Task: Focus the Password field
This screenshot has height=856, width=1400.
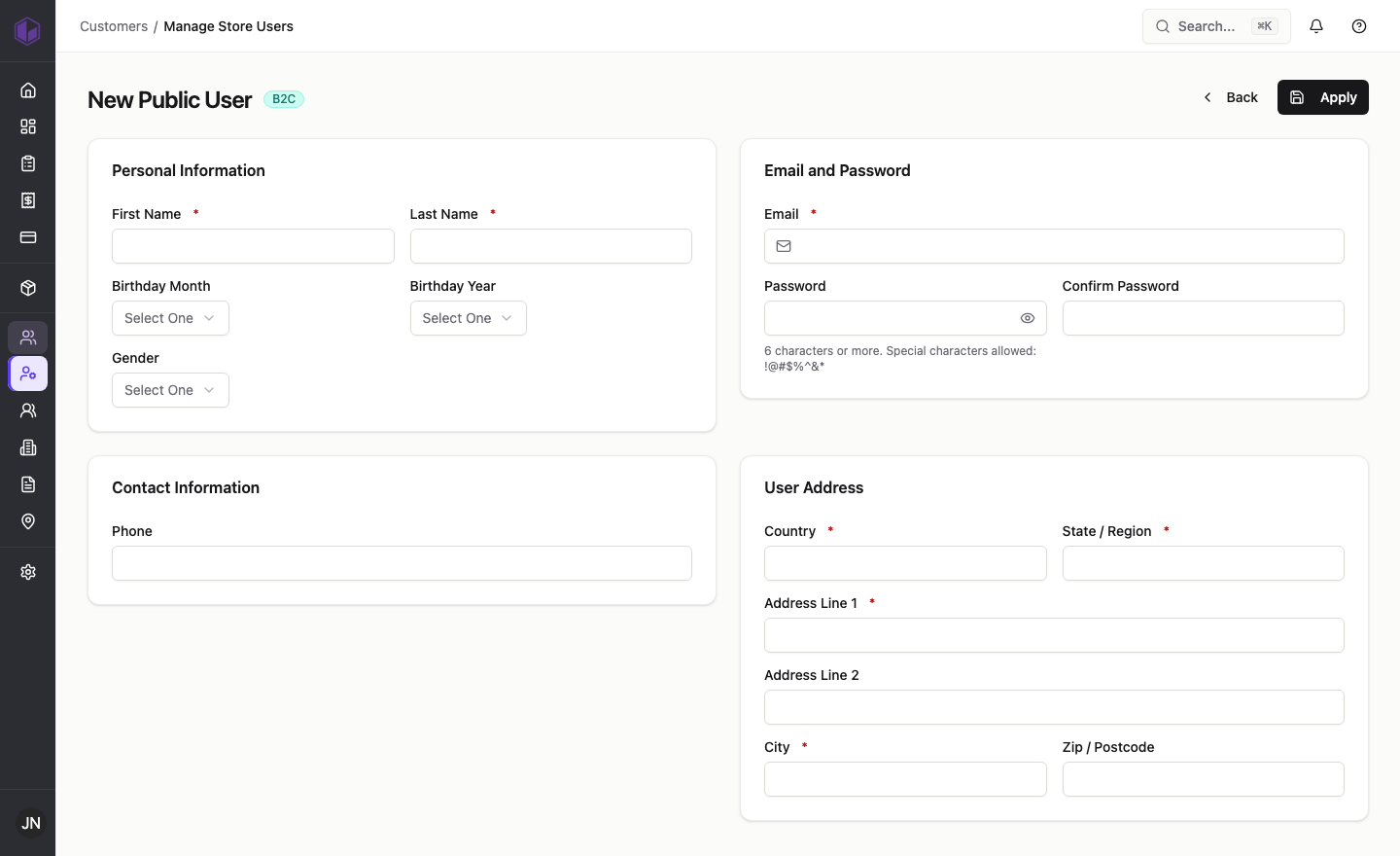Action: (905, 318)
